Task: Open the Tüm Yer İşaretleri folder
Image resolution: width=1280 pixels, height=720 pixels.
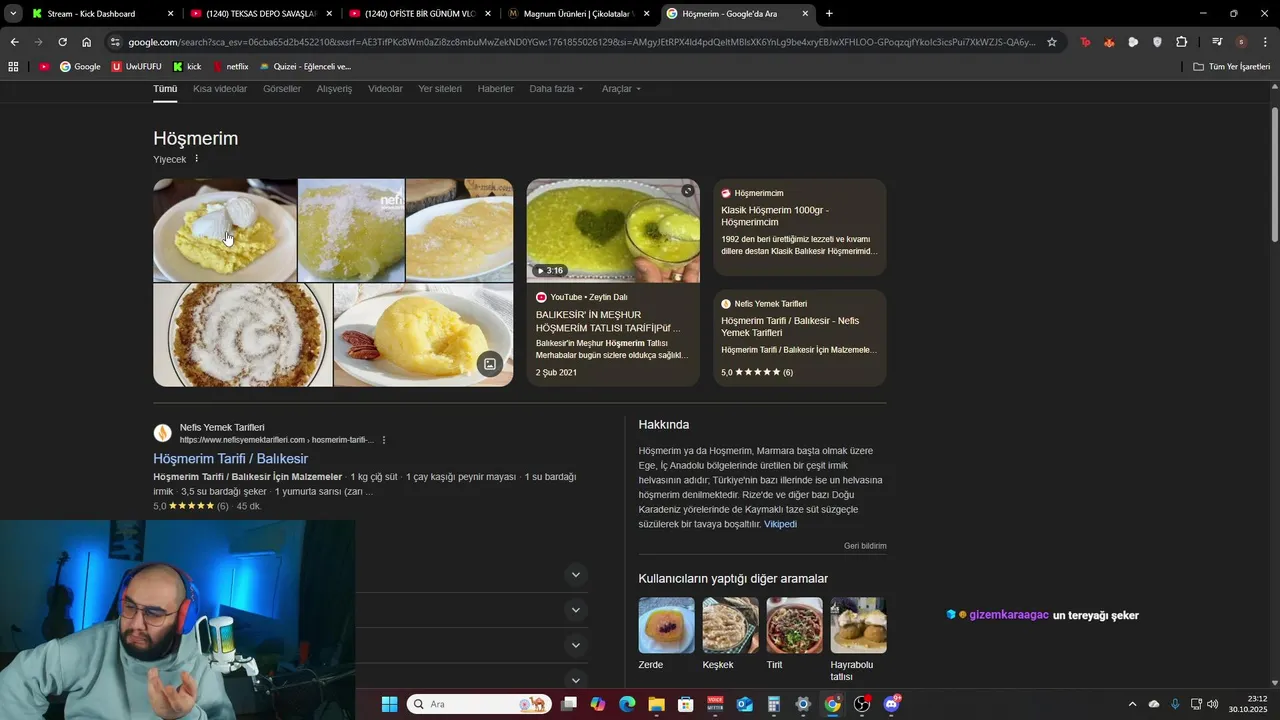Action: (1232, 66)
